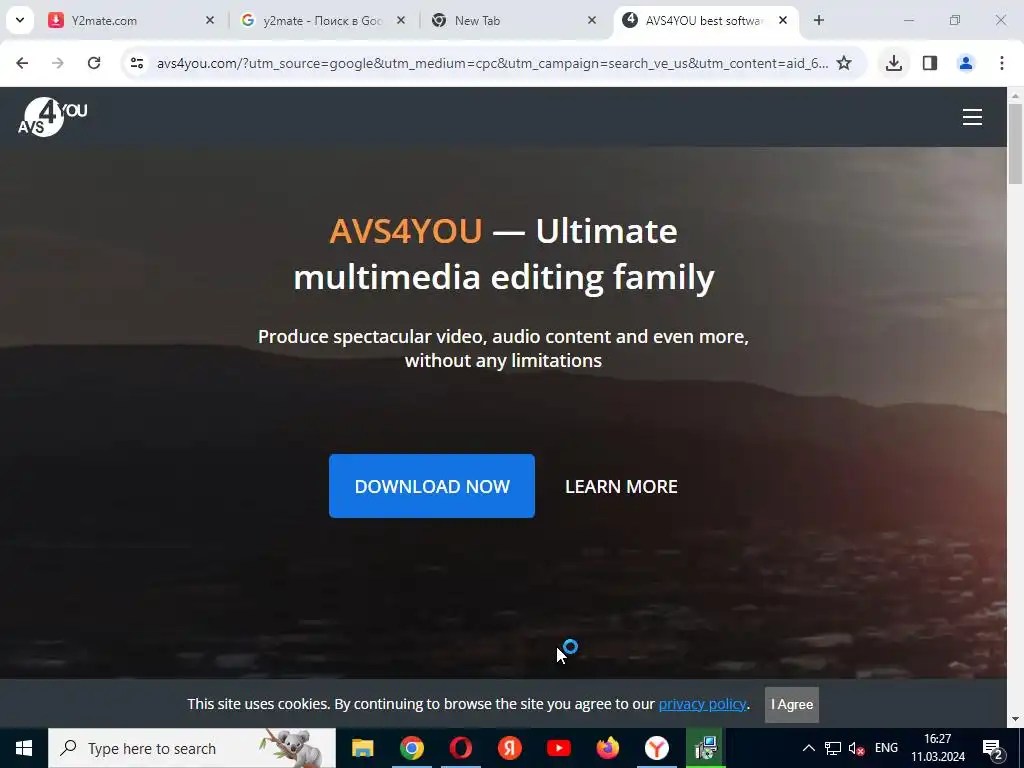Viewport: 1024px width, 768px height.
Task: Open the installer app on taskbar
Action: (x=705, y=748)
